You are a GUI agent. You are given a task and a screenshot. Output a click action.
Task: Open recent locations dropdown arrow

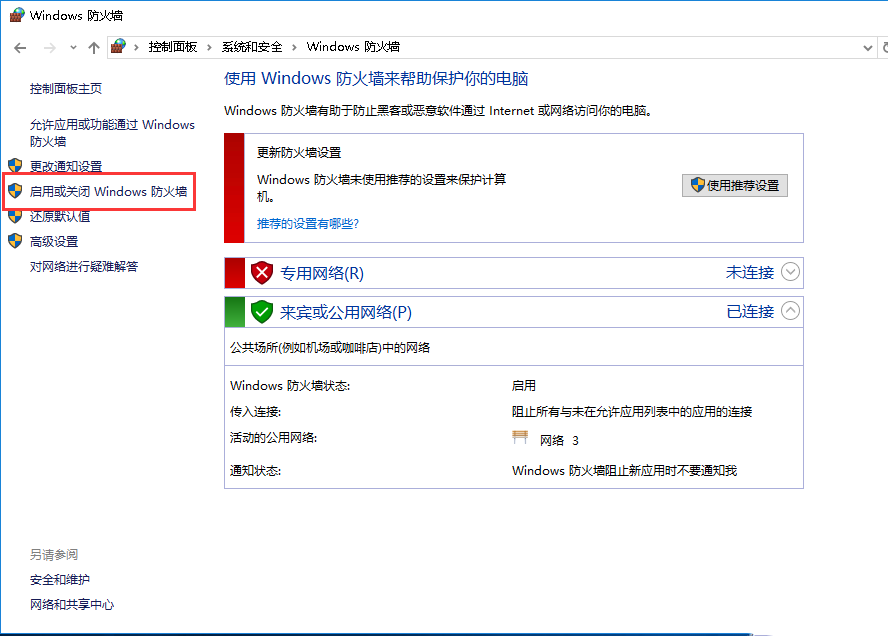(73, 48)
